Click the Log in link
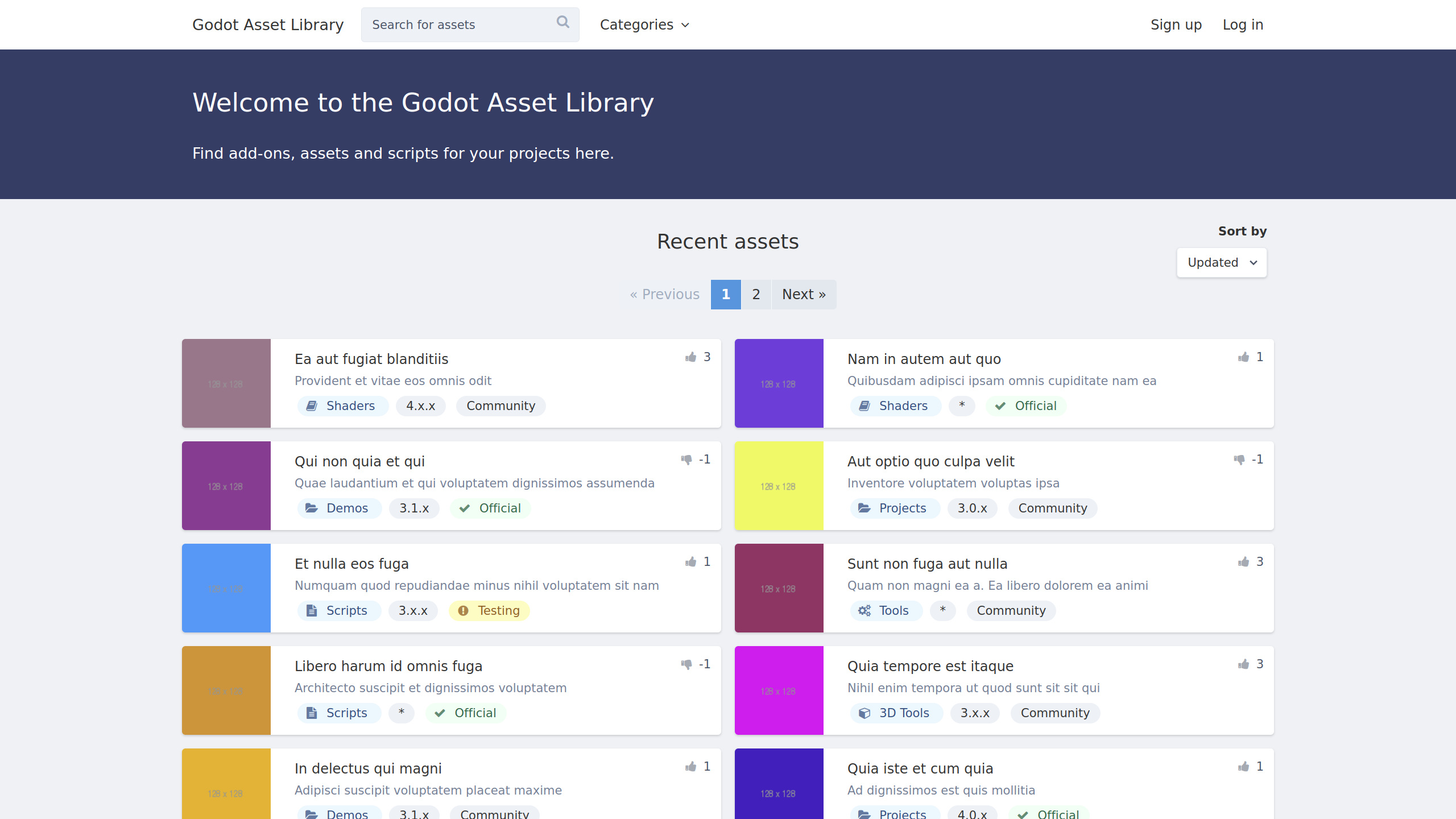This screenshot has width=1456, height=819. [x=1243, y=25]
